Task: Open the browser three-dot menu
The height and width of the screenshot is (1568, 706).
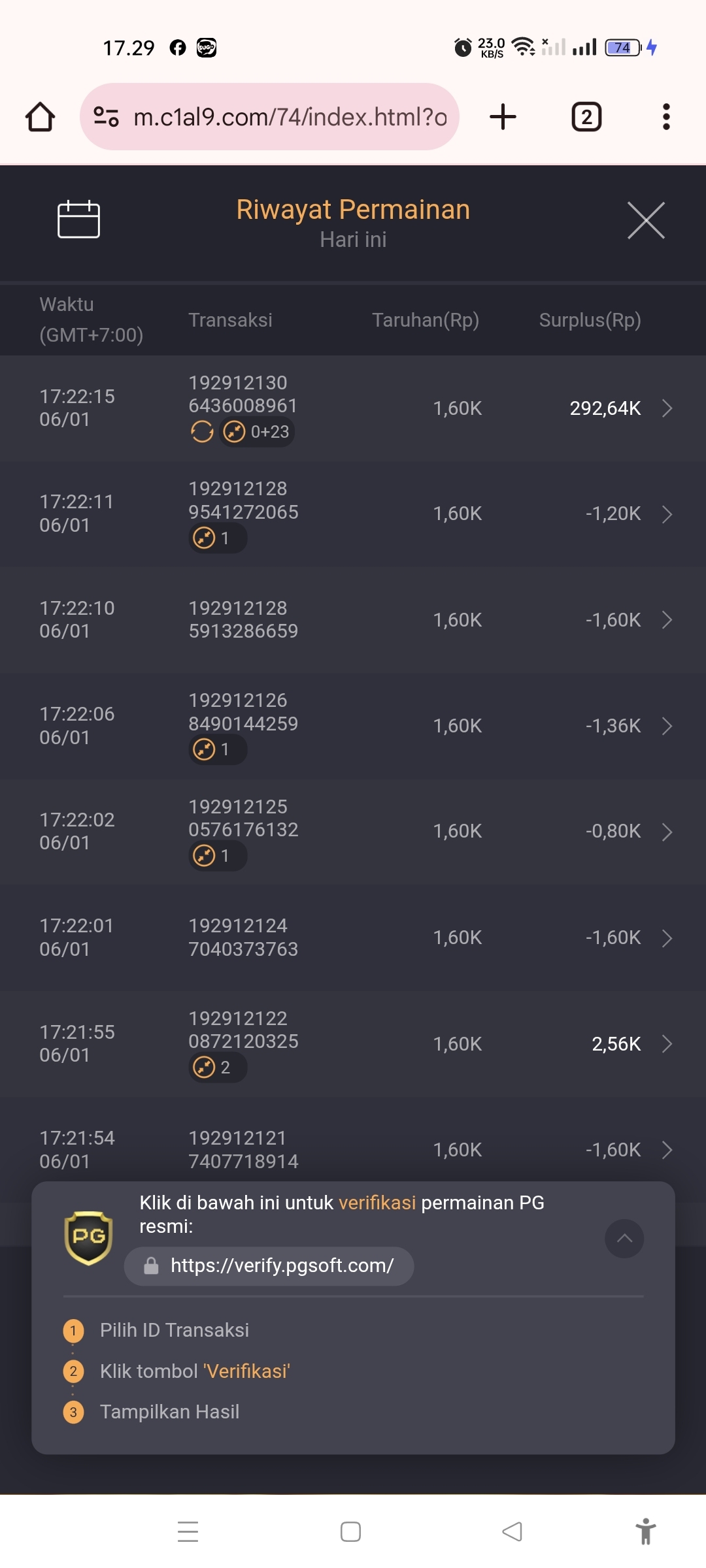Action: pyautogui.click(x=666, y=117)
